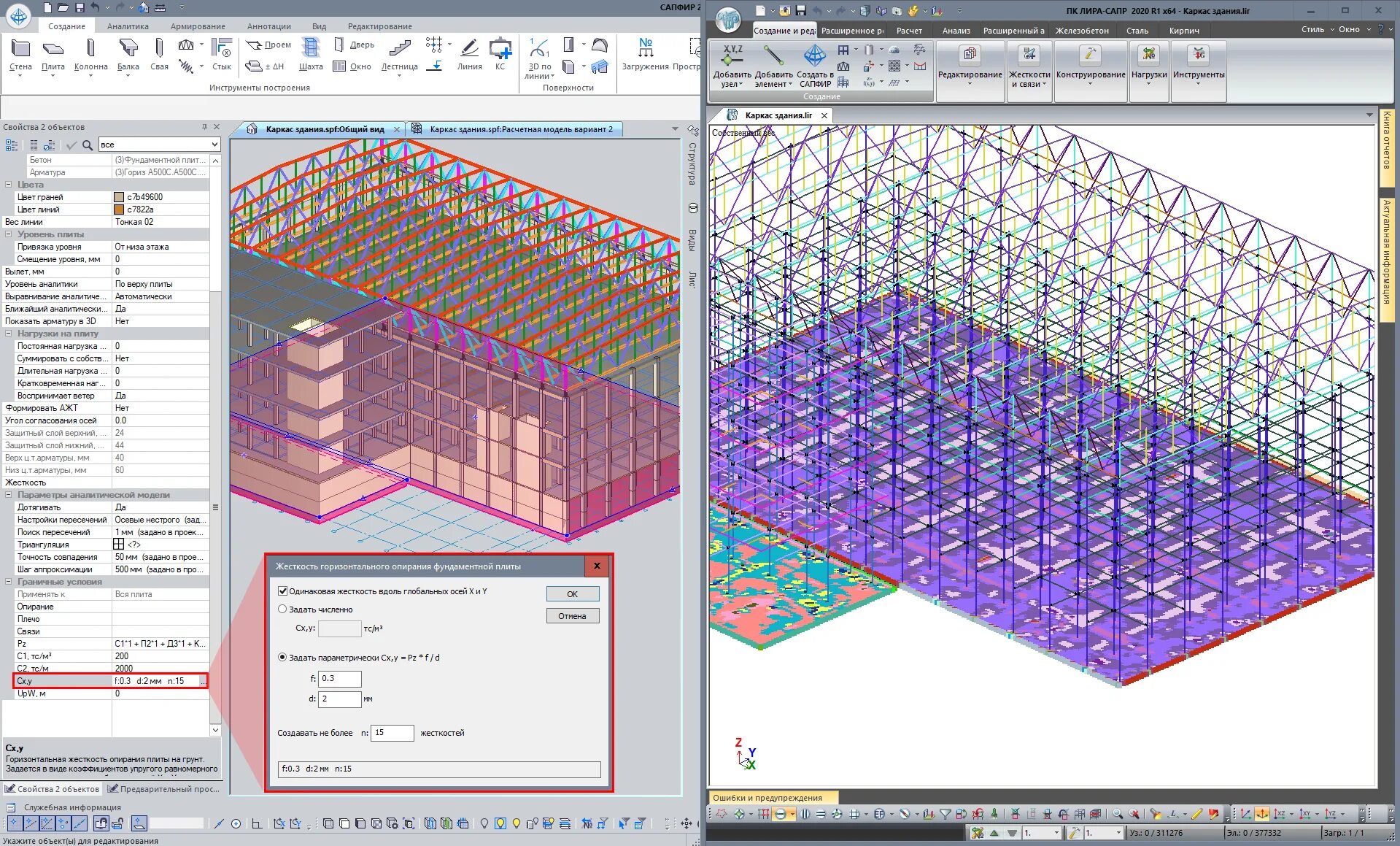Screen dimensions: 1400x846
Task: Open the Загружения loadings tool
Action: pos(645,55)
